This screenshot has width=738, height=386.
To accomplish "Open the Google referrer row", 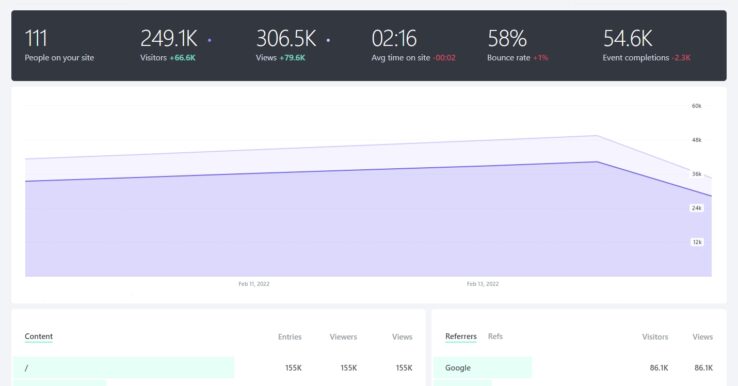I will [x=579, y=368].
